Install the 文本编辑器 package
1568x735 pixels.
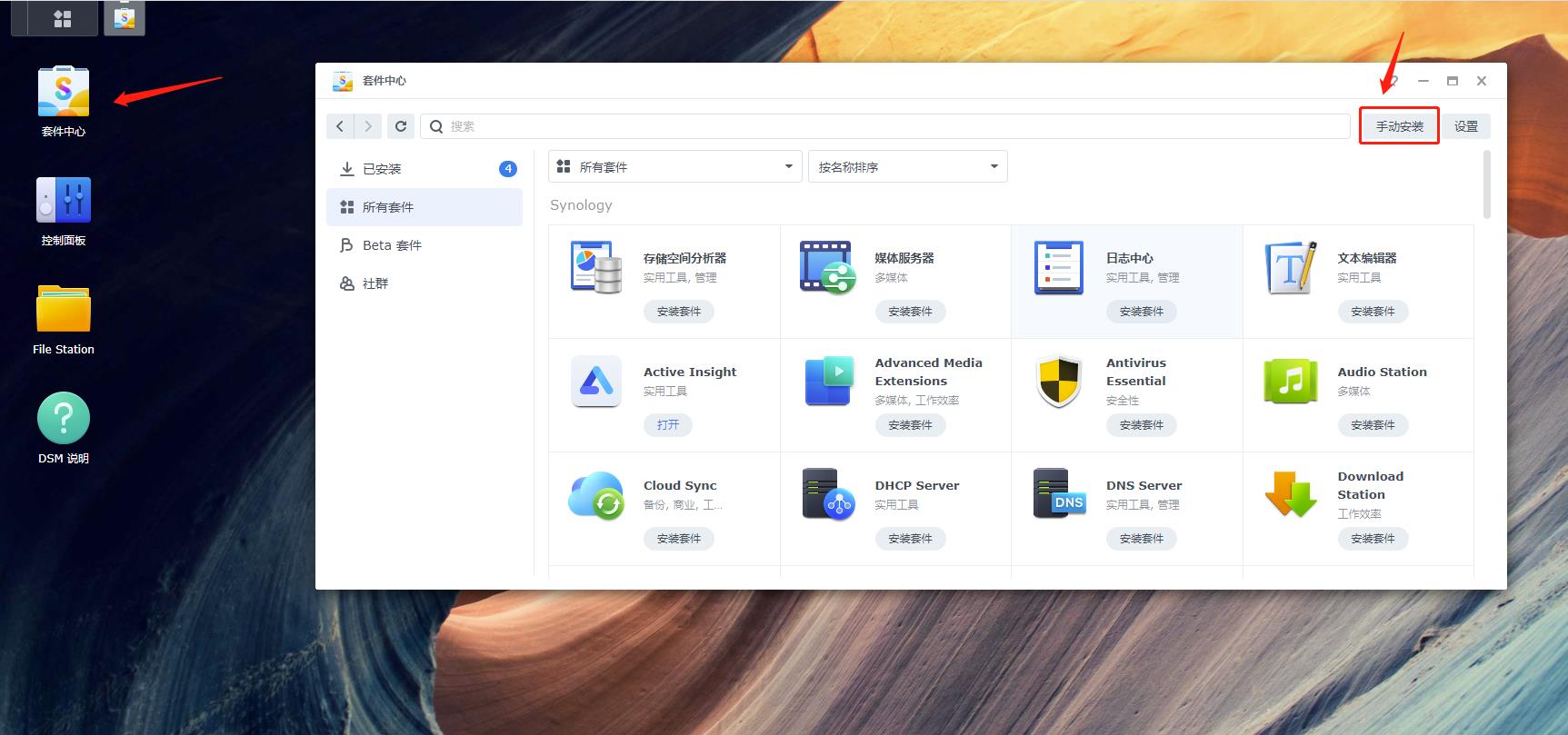point(1373,312)
